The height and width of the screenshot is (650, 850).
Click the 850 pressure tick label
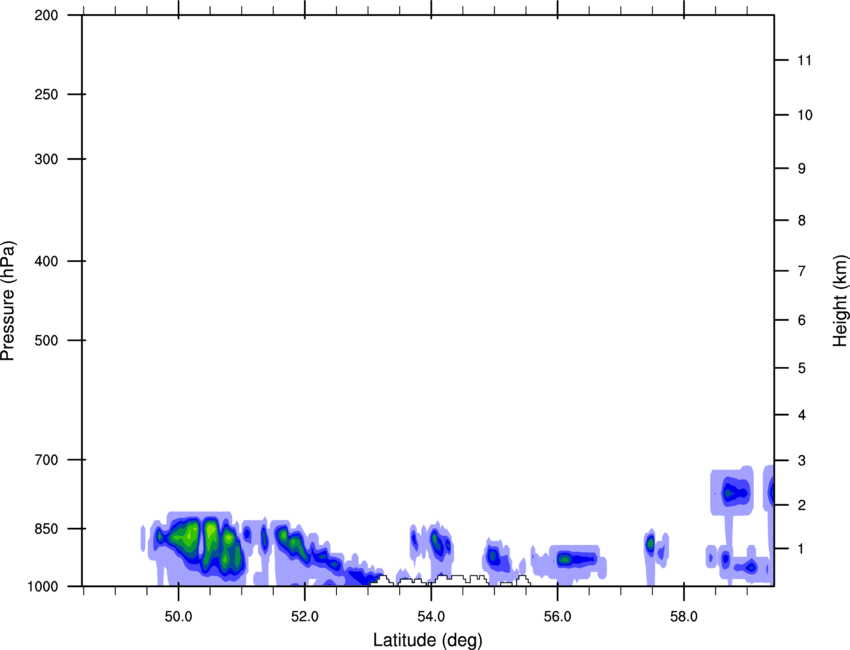[46, 529]
